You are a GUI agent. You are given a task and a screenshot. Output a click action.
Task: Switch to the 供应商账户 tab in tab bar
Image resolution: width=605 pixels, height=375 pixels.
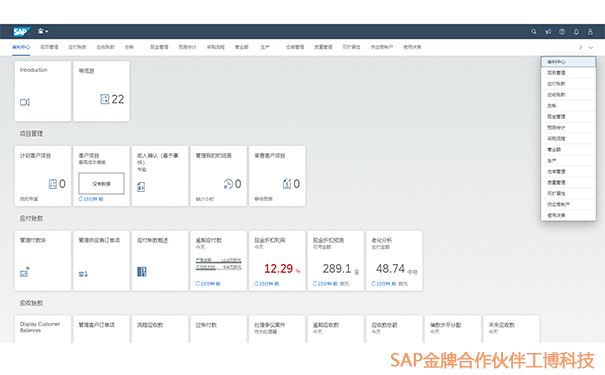click(382, 47)
